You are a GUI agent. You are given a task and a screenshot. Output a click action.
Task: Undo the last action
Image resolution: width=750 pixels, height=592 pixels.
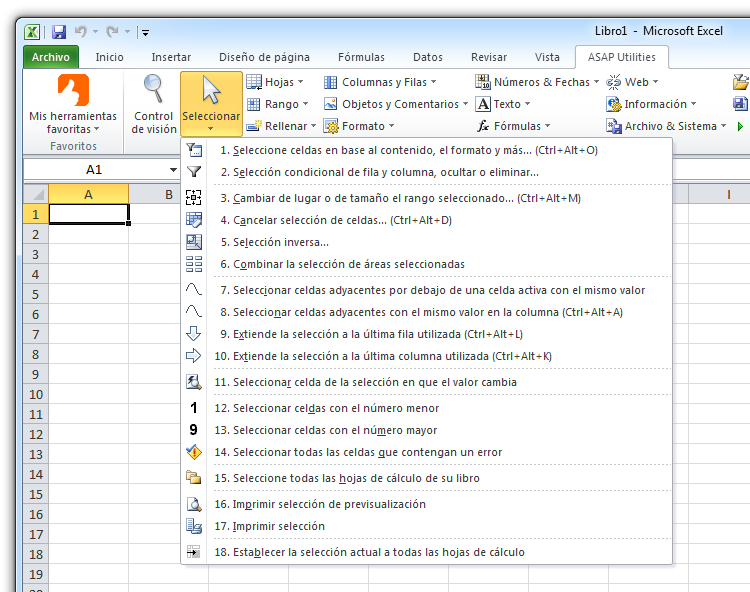80,32
